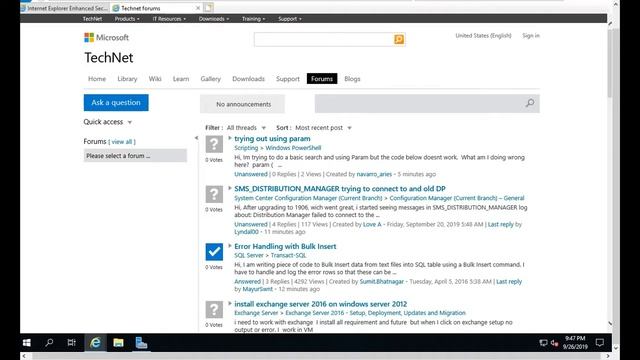Viewport: 640px width, 360px height.
Task: Select the Forums tab
Action: pyautogui.click(x=322, y=79)
